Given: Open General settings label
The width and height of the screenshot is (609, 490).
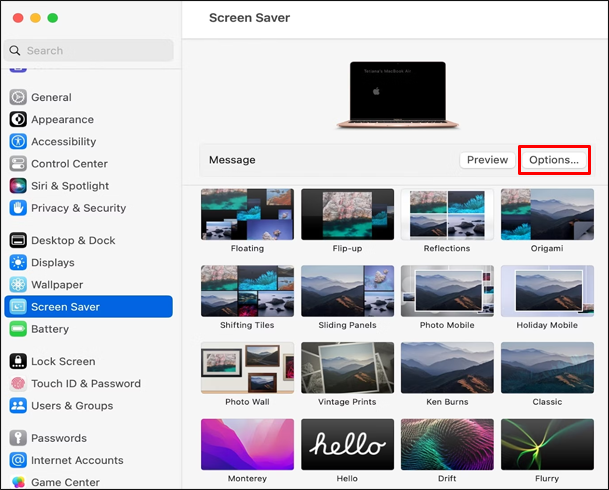Looking at the screenshot, I should [51, 97].
